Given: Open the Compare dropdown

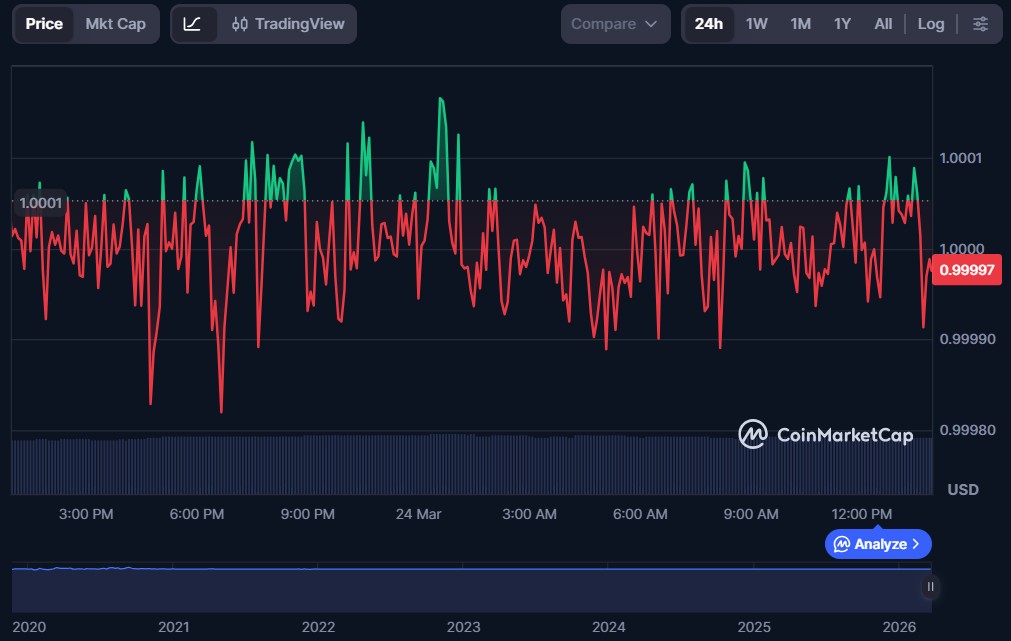Looking at the screenshot, I should 614,24.
